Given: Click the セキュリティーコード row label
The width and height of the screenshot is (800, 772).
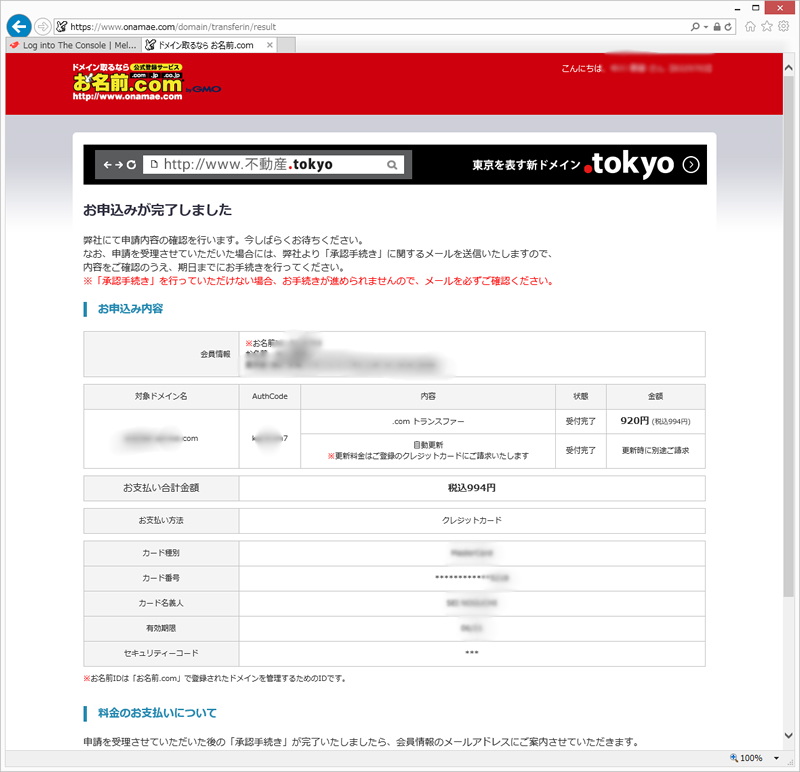Looking at the screenshot, I should click(x=161, y=653).
